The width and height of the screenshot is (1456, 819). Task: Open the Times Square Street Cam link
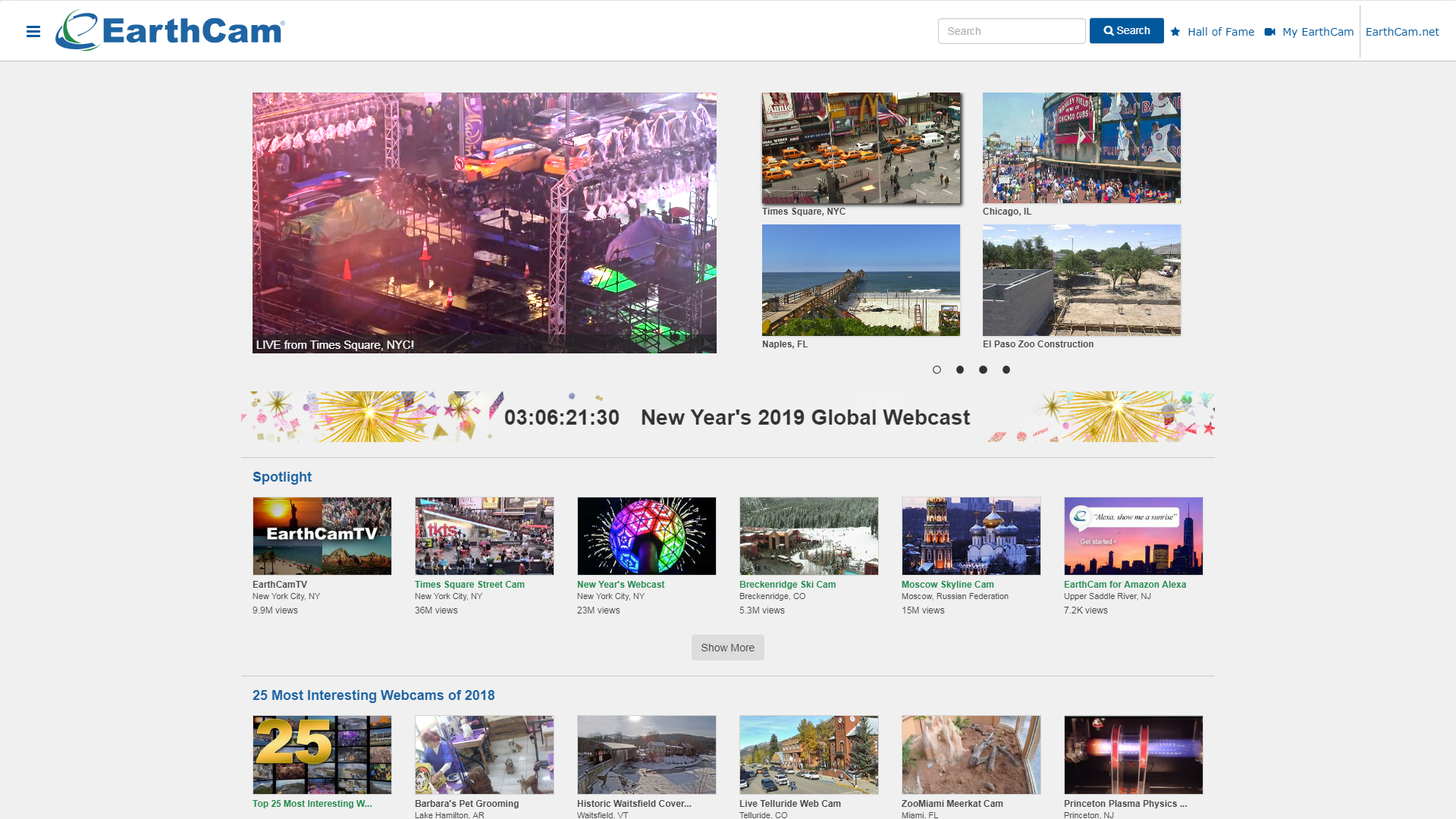pos(469,585)
